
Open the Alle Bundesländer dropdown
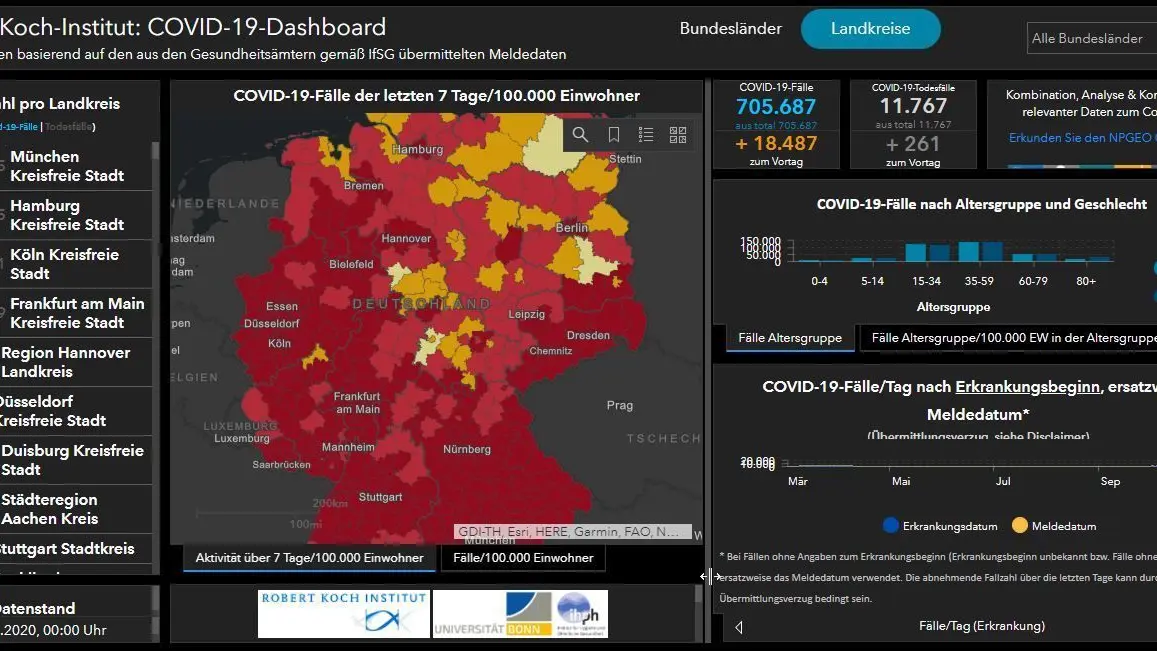tap(1092, 38)
